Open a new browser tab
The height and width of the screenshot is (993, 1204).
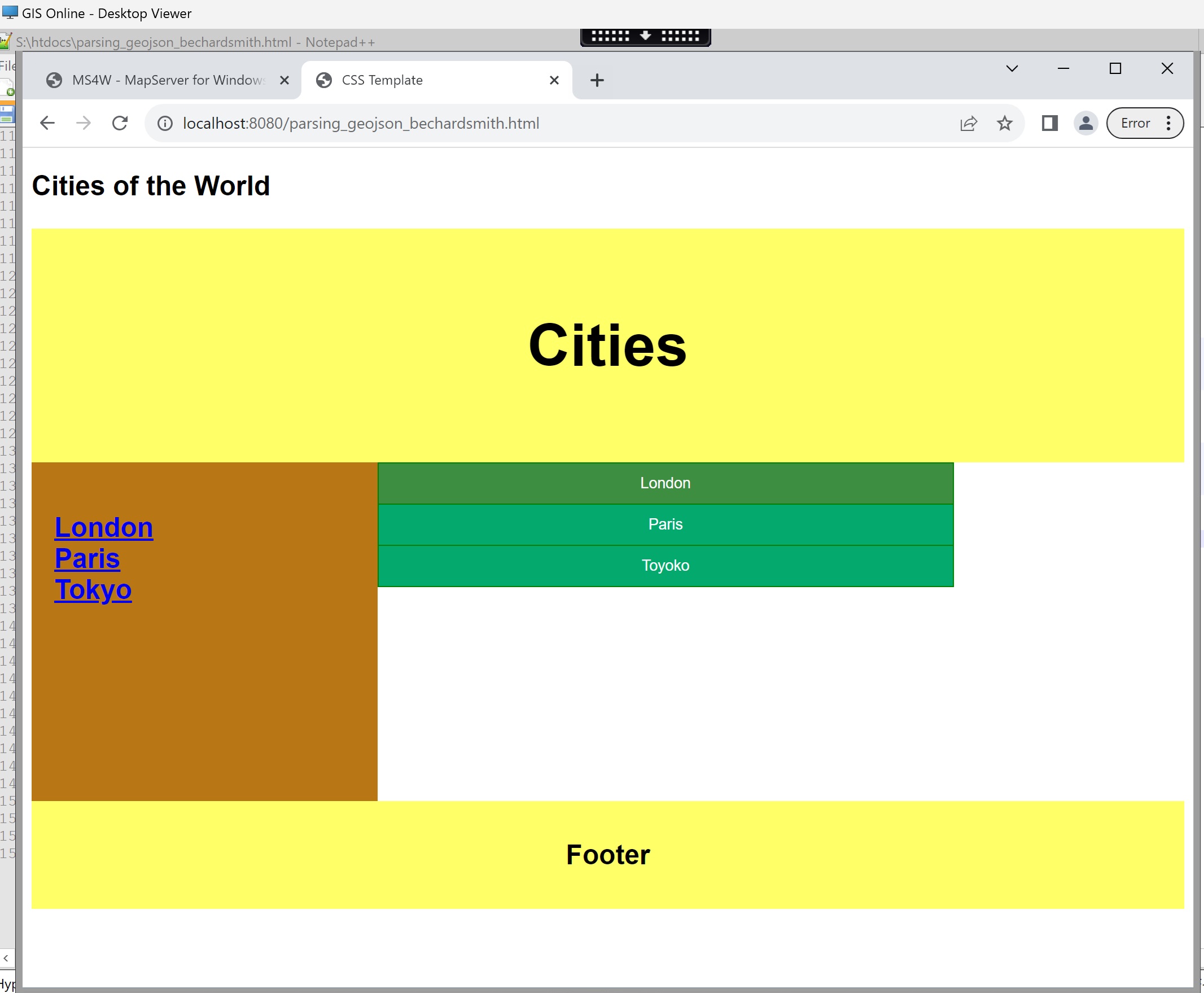tap(597, 80)
